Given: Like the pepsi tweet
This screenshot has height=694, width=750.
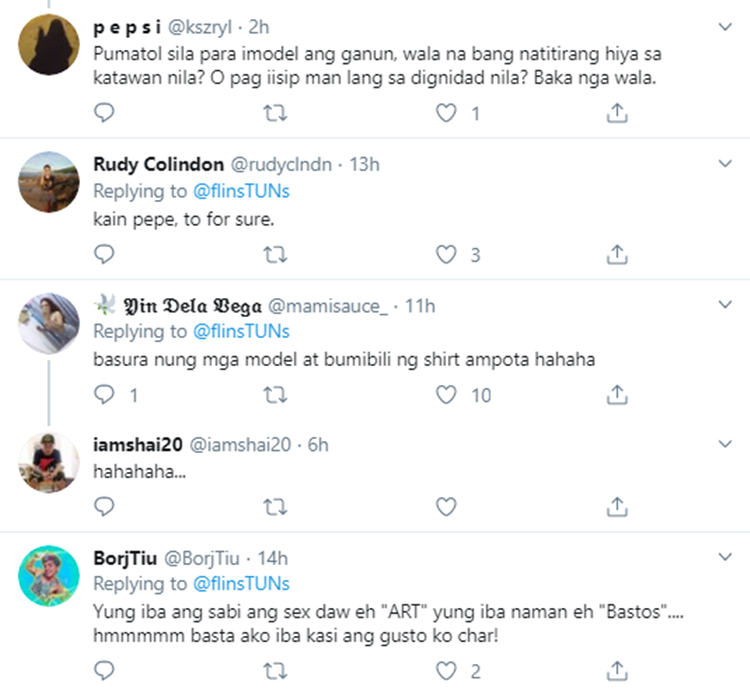Looking at the screenshot, I should point(447,114).
